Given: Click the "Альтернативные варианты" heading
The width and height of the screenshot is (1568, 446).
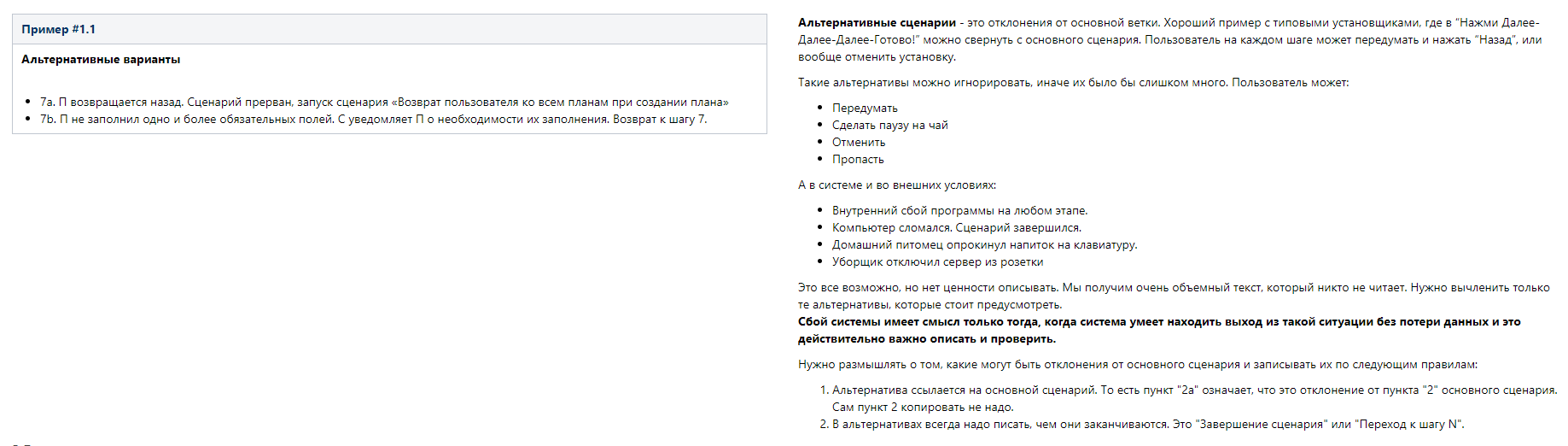Looking at the screenshot, I should pos(101,60).
